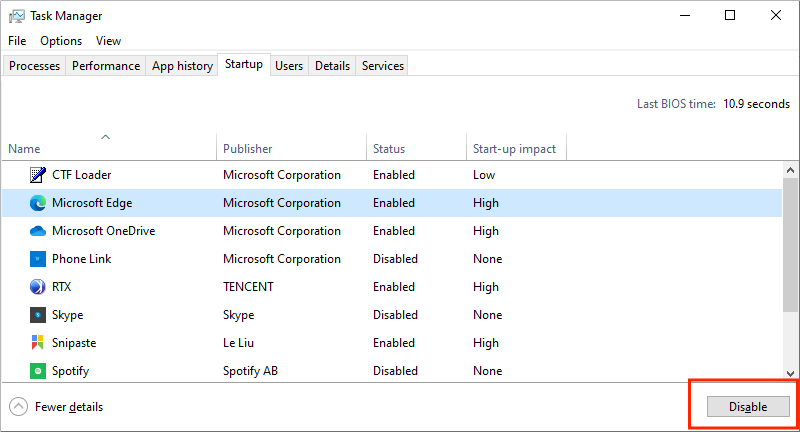Collapse view with Fewer details arrow icon
This screenshot has height=432, width=800.
pyautogui.click(x=18, y=407)
